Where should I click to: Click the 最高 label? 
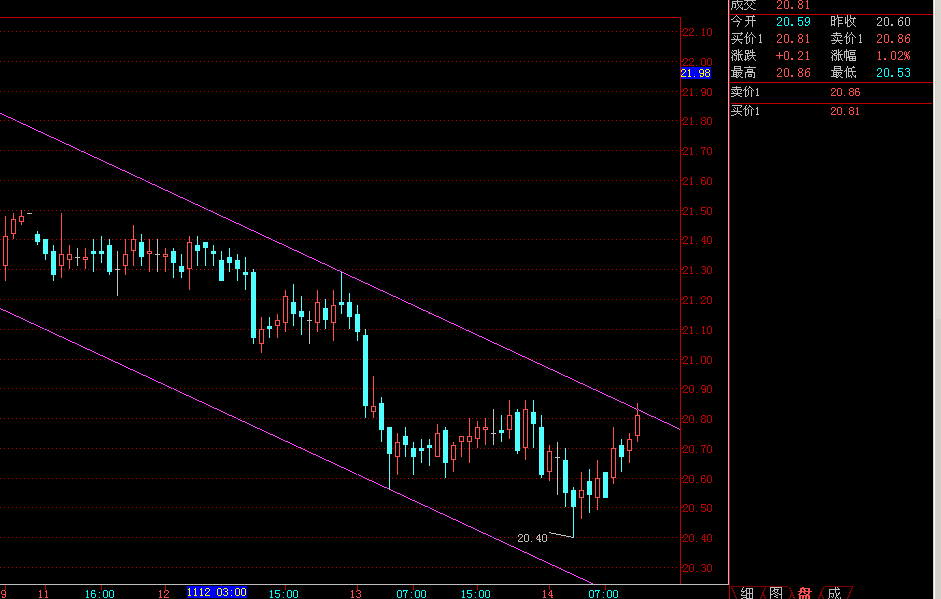pos(744,73)
